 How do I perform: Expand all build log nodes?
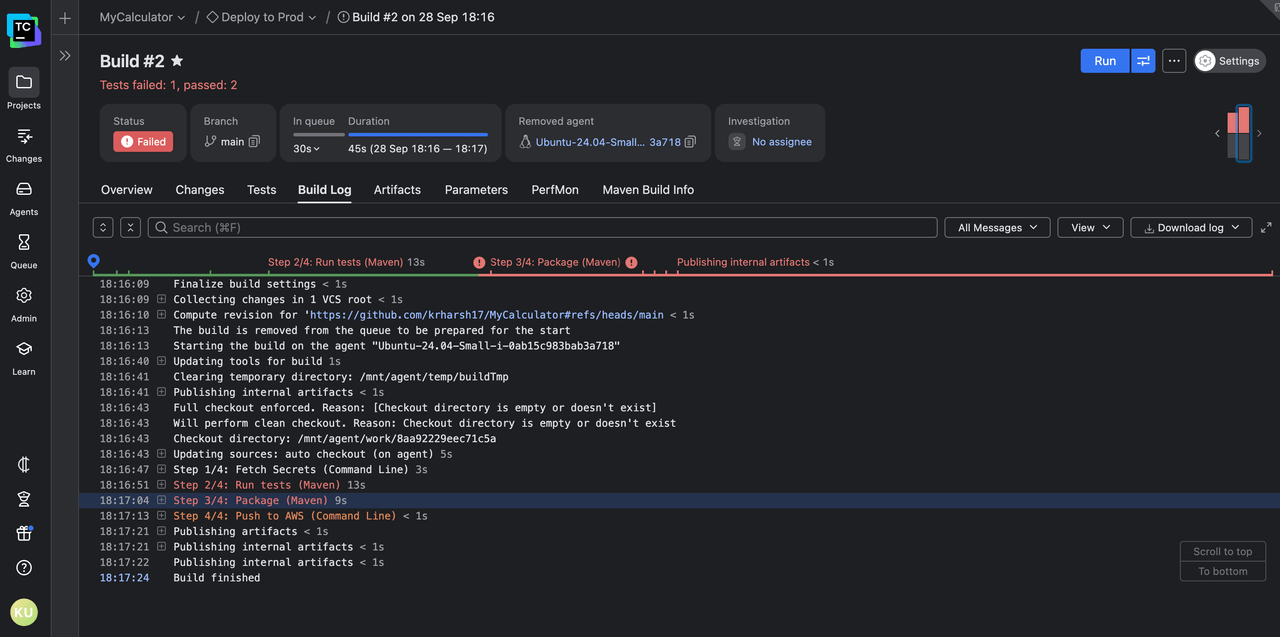click(x=103, y=228)
